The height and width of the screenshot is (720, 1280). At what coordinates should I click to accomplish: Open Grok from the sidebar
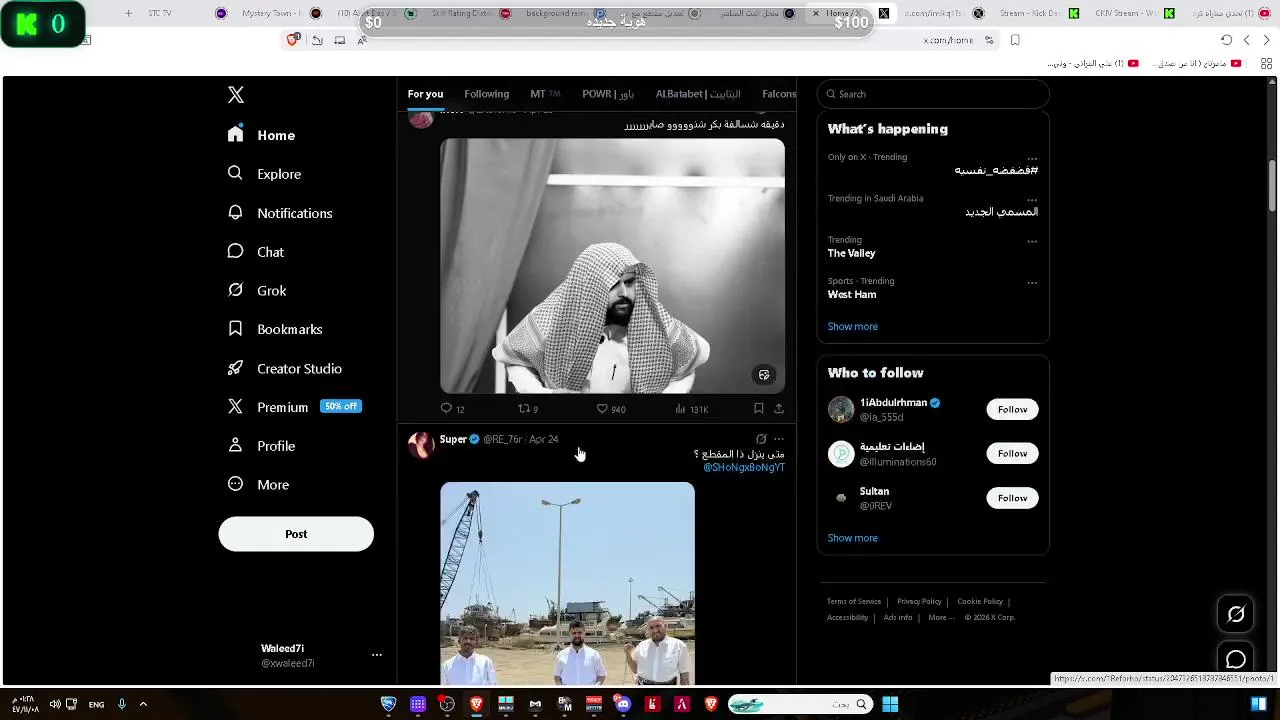coord(257,290)
